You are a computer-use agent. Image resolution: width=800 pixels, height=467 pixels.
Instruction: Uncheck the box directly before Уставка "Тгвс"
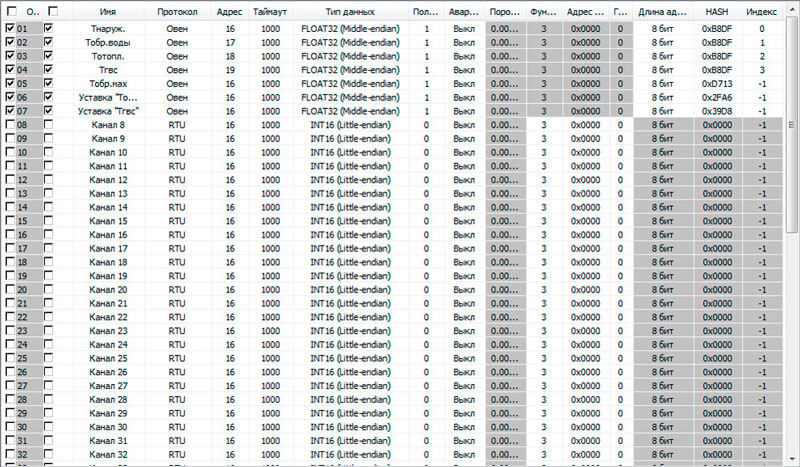click(x=48, y=111)
